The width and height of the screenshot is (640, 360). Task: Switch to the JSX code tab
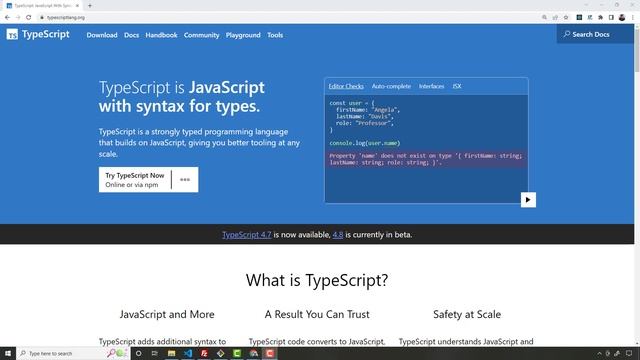click(457, 86)
